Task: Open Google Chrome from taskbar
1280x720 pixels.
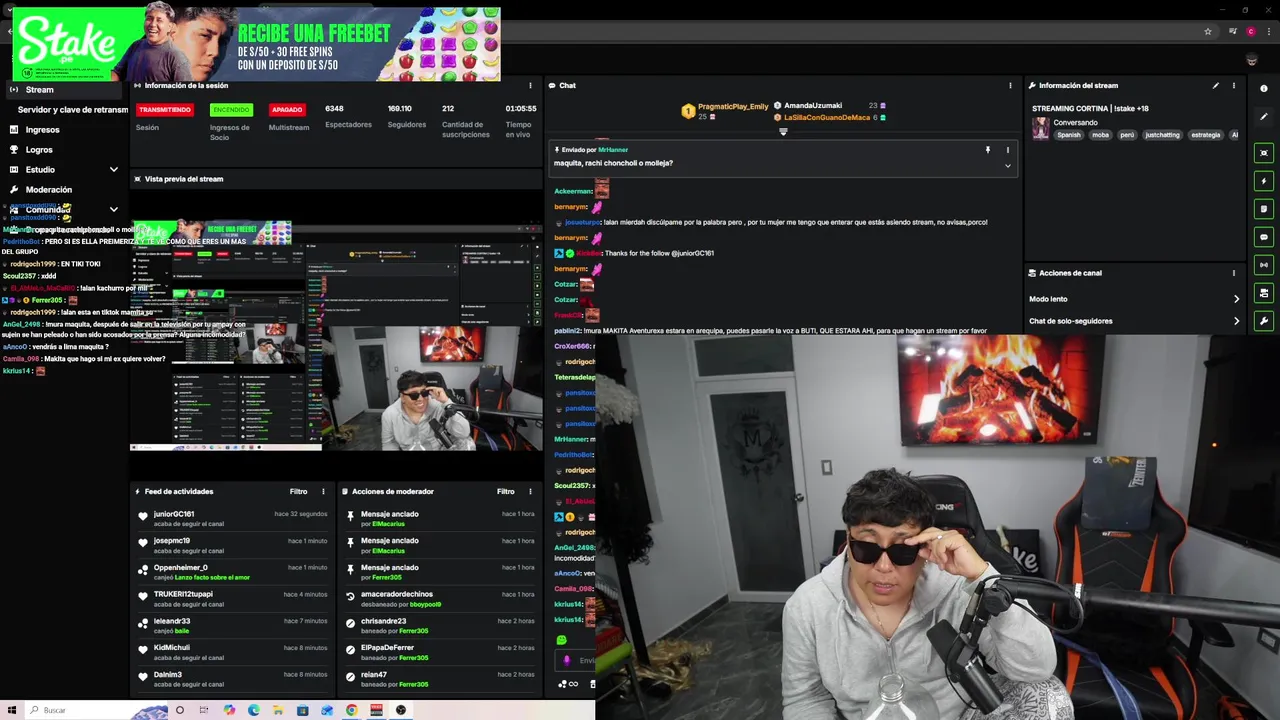Action: 352,710
